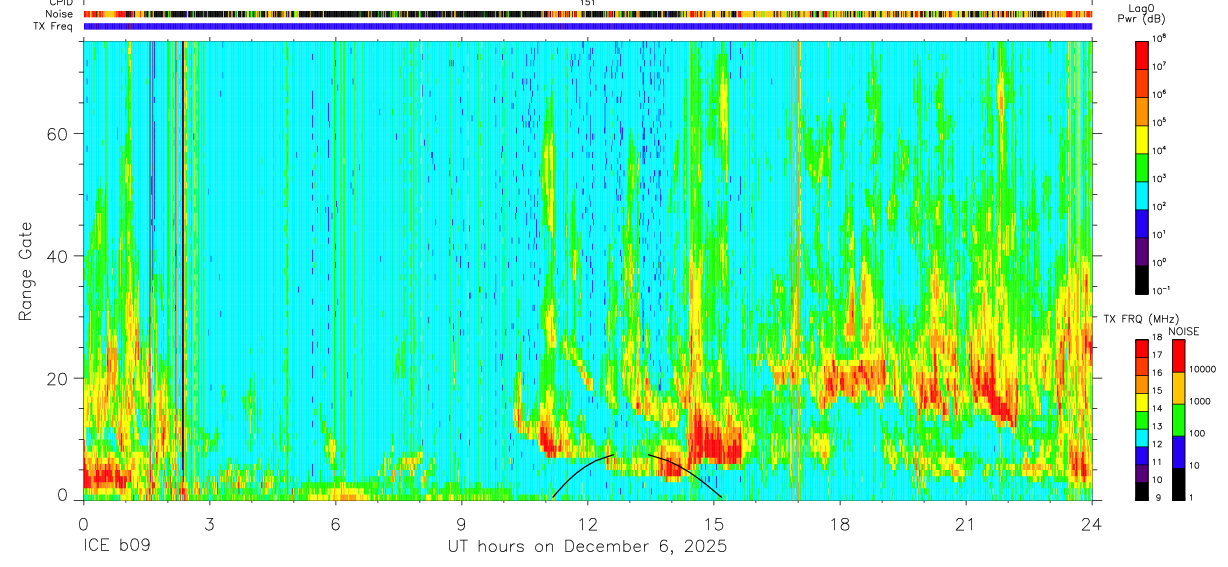1228x567 pixels.
Task: Click the "21" UT hour tick label
Action: (x=966, y=524)
